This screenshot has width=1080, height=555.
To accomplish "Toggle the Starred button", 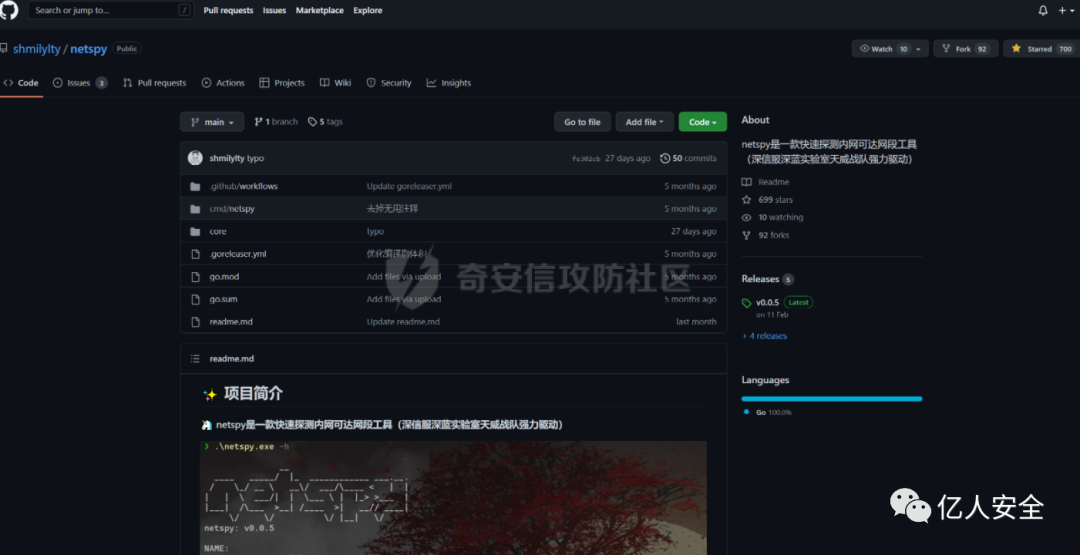I will 1041,49.
